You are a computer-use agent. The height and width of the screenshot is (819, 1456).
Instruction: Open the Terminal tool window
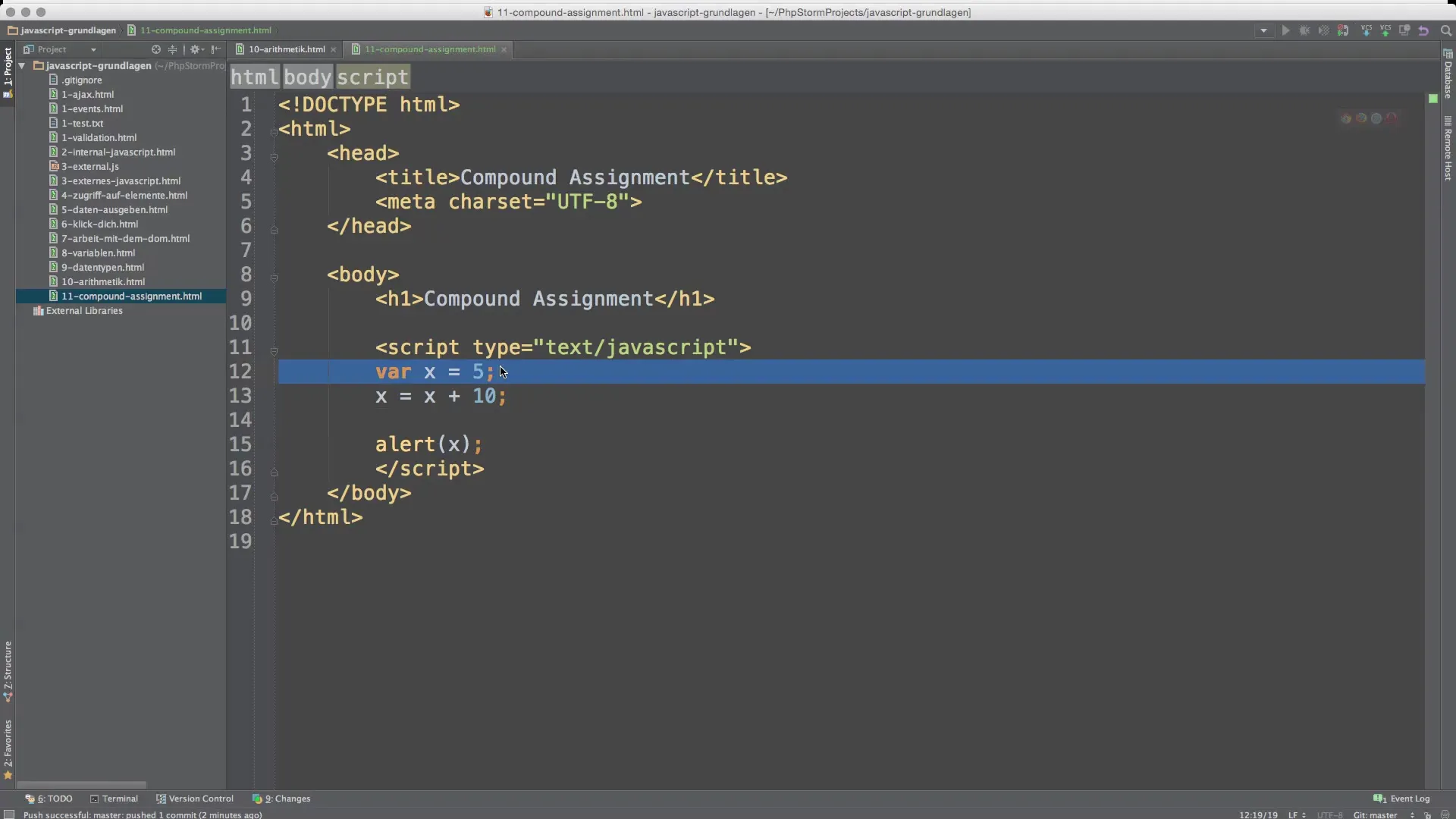click(115, 799)
